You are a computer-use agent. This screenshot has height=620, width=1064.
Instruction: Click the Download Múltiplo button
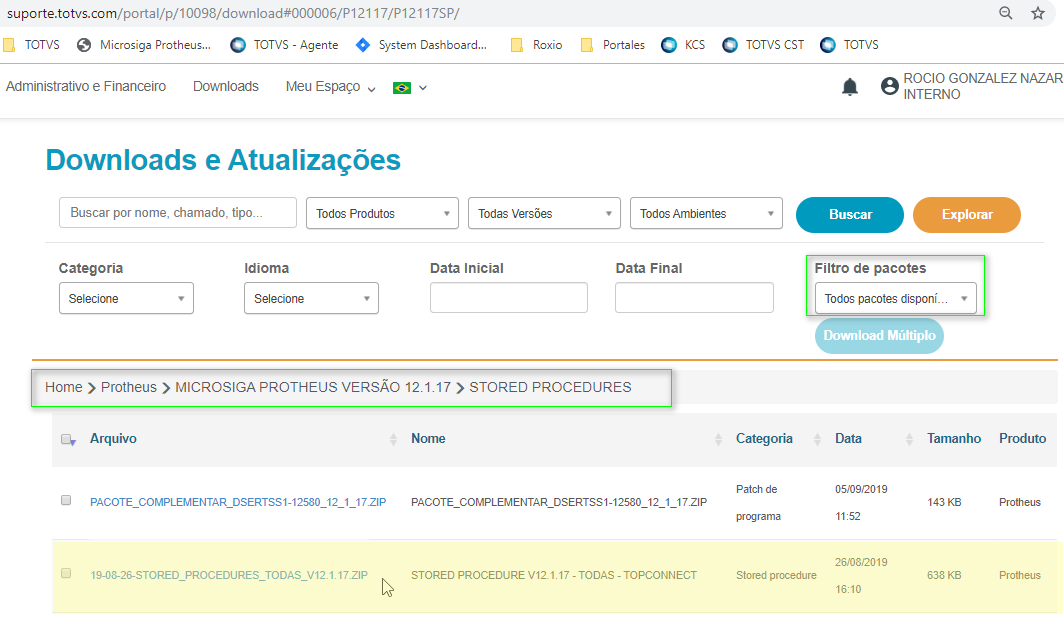(x=879, y=336)
